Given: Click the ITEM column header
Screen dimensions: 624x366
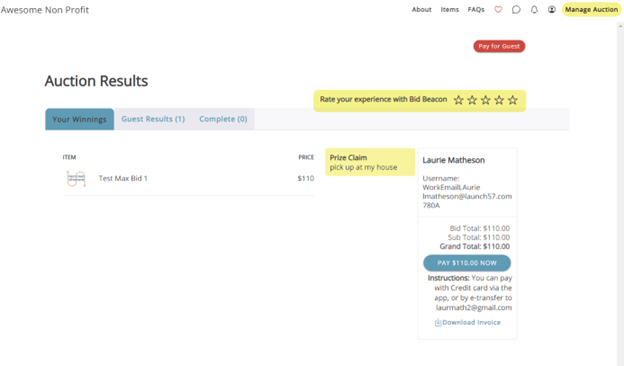Looking at the screenshot, I should coord(69,157).
